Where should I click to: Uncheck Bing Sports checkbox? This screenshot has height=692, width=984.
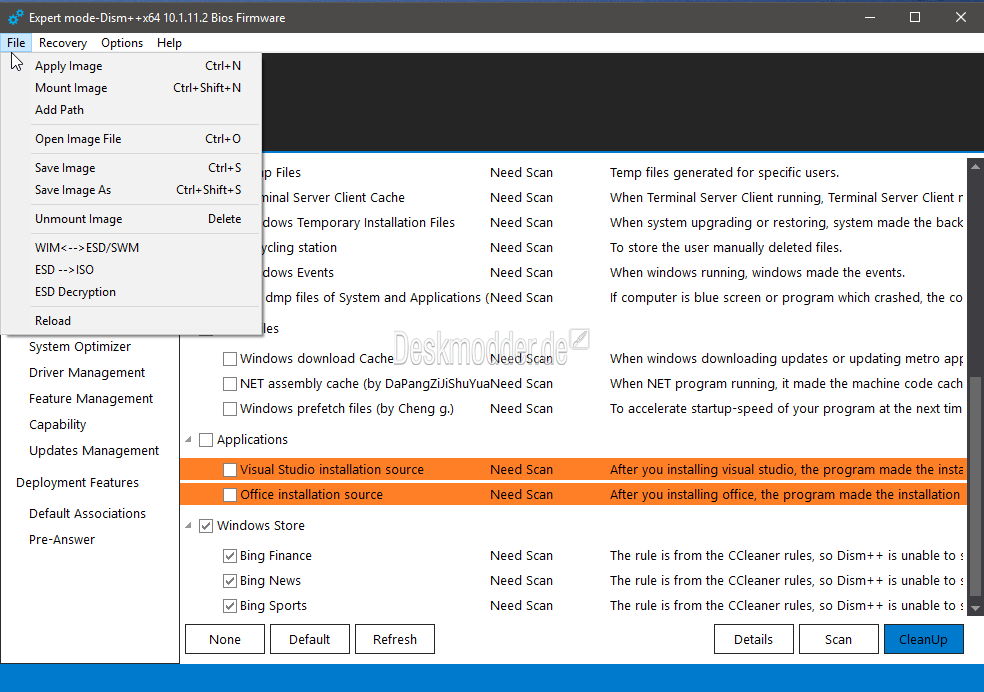point(230,606)
